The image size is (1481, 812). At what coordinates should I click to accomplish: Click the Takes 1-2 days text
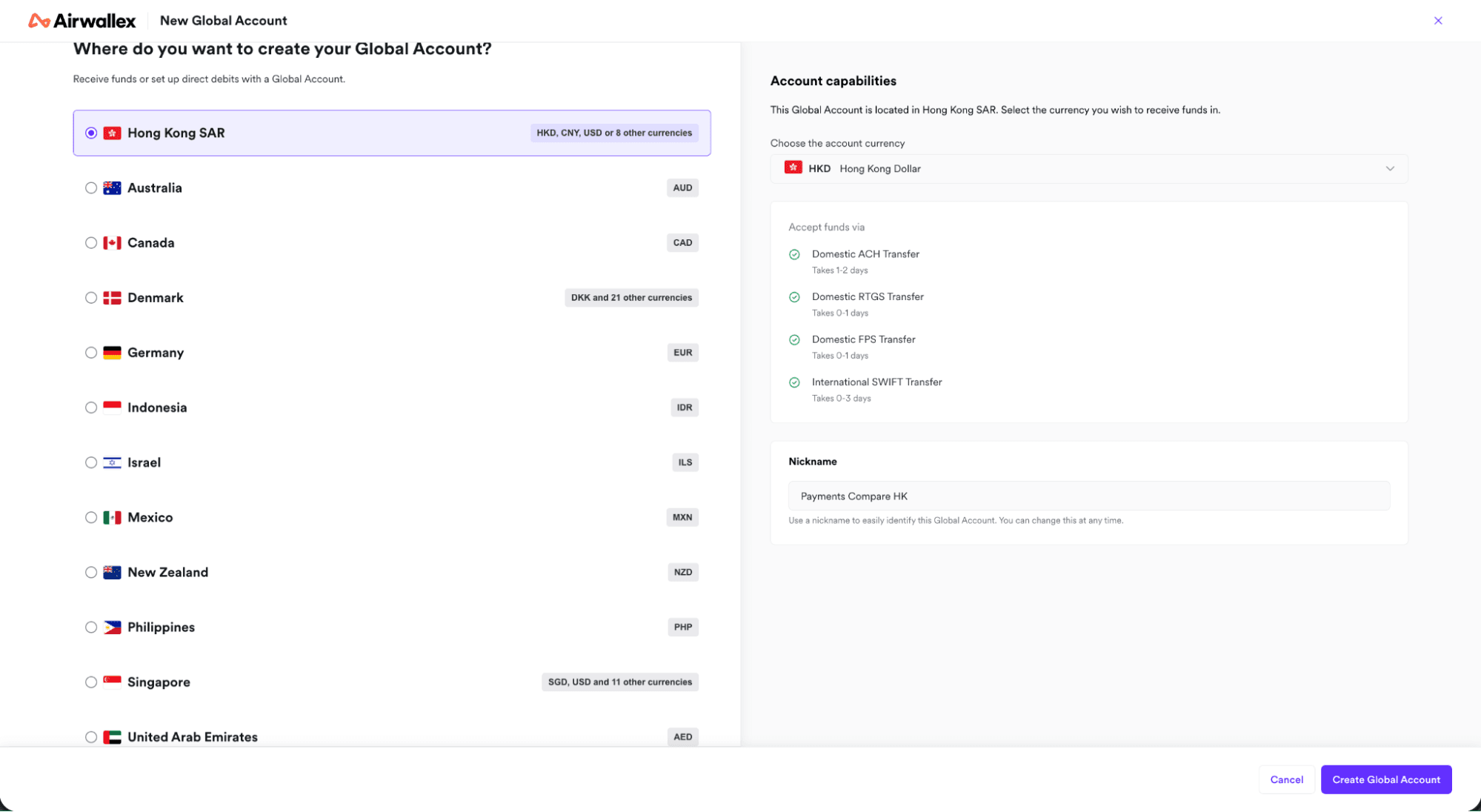(x=839, y=270)
